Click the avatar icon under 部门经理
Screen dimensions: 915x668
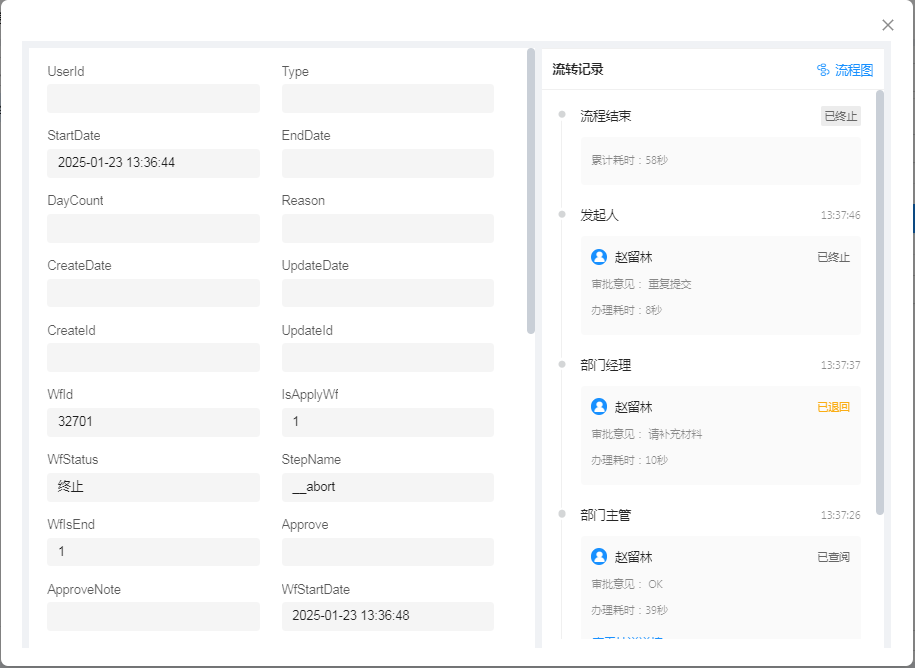[x=599, y=407]
